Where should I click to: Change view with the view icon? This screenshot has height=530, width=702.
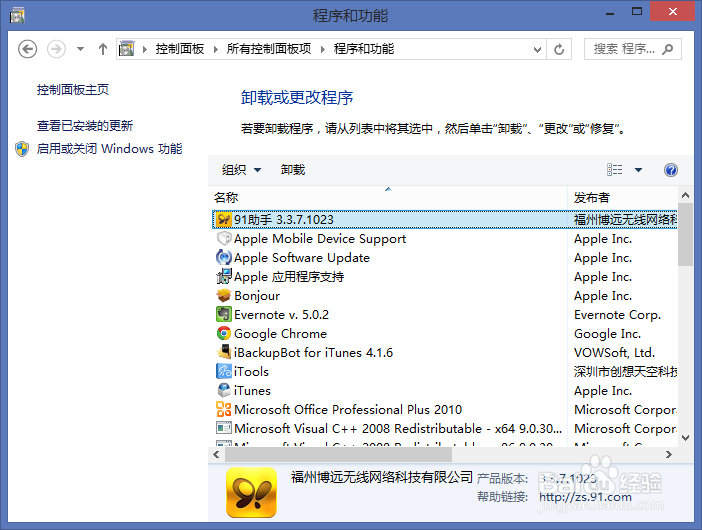coord(615,170)
